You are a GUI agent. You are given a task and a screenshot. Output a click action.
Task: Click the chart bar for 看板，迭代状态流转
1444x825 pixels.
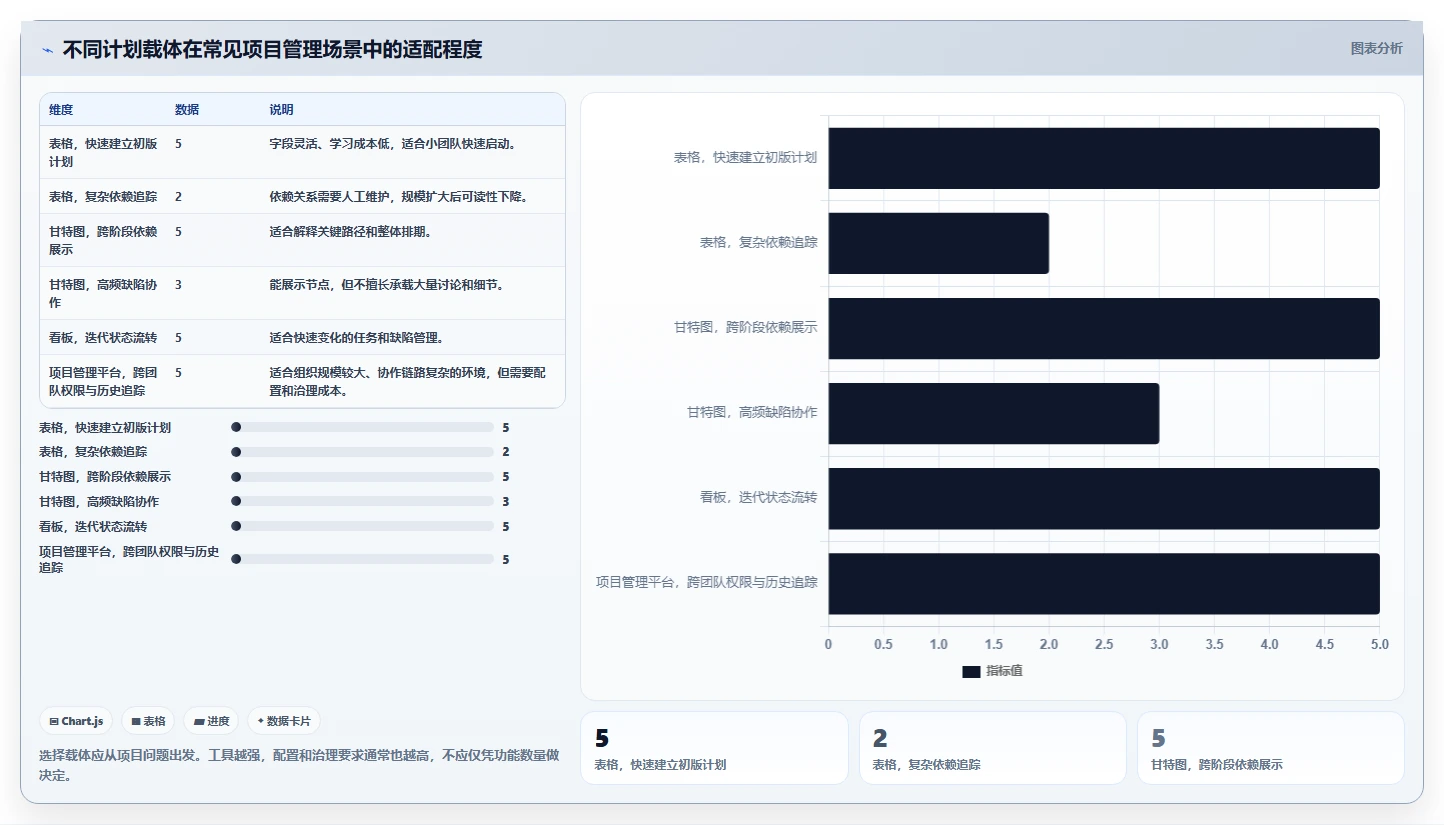(x=1104, y=498)
